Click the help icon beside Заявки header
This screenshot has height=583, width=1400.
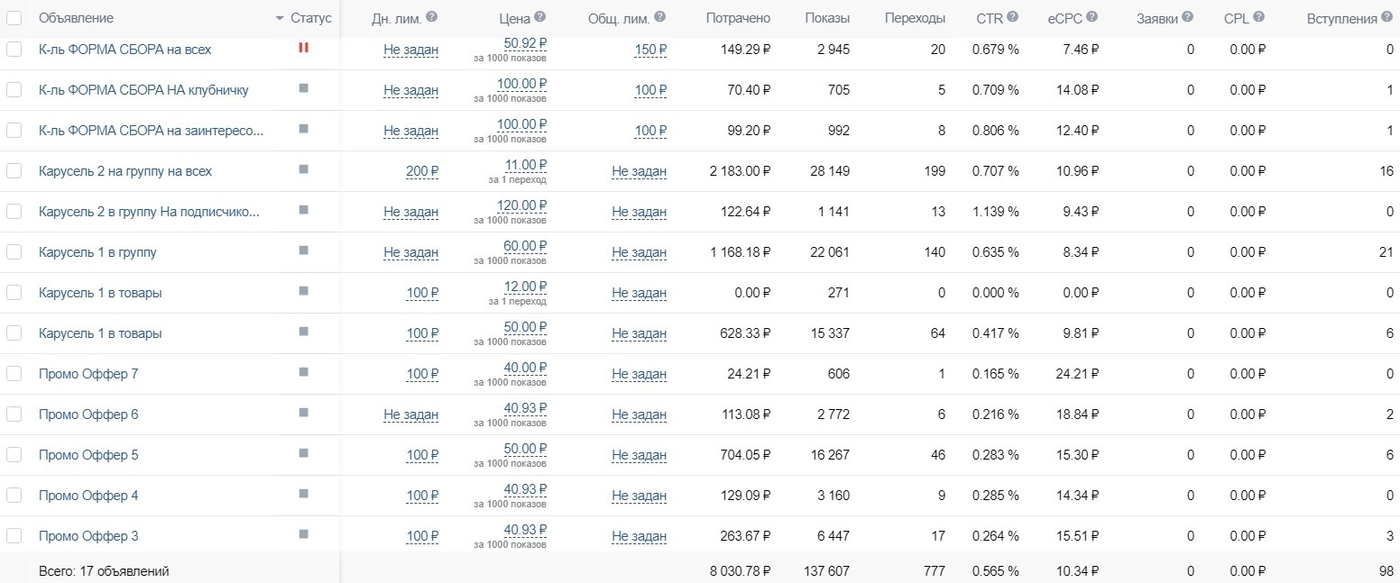1187,17
